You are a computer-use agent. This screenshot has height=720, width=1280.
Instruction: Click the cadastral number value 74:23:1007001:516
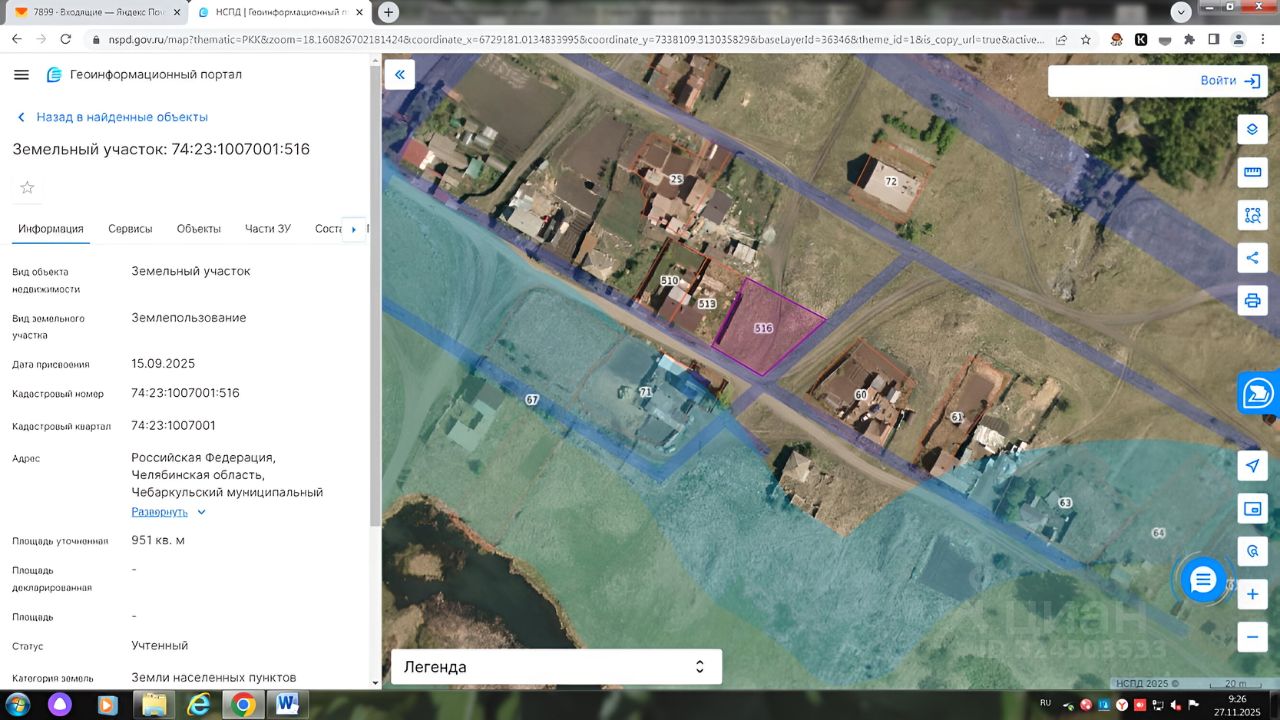coord(185,393)
